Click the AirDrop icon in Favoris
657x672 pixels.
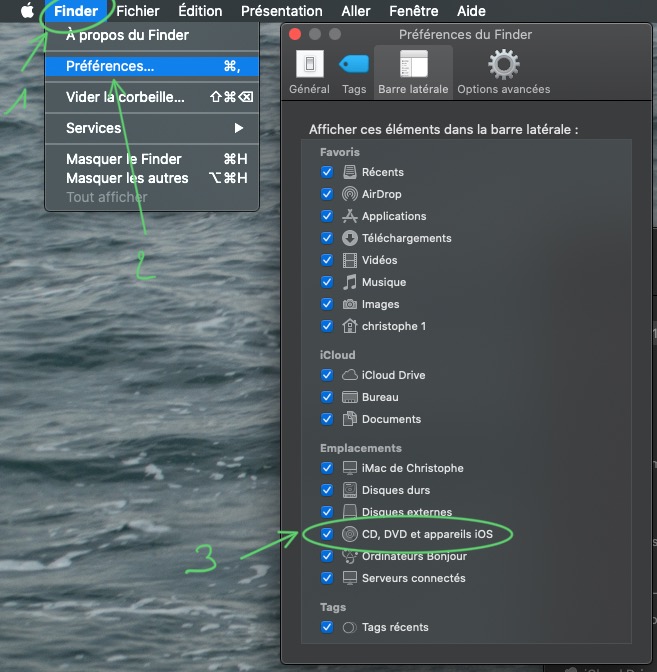[350, 194]
